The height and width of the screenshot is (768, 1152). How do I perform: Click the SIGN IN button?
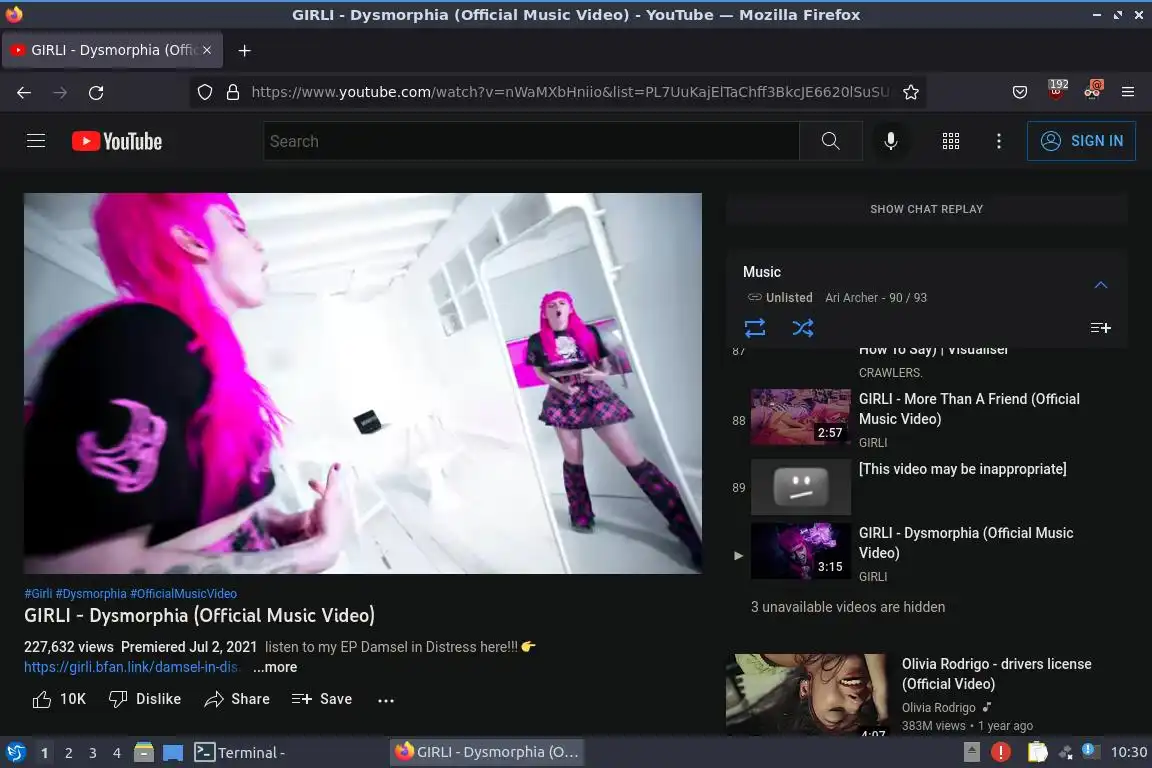coord(1081,141)
